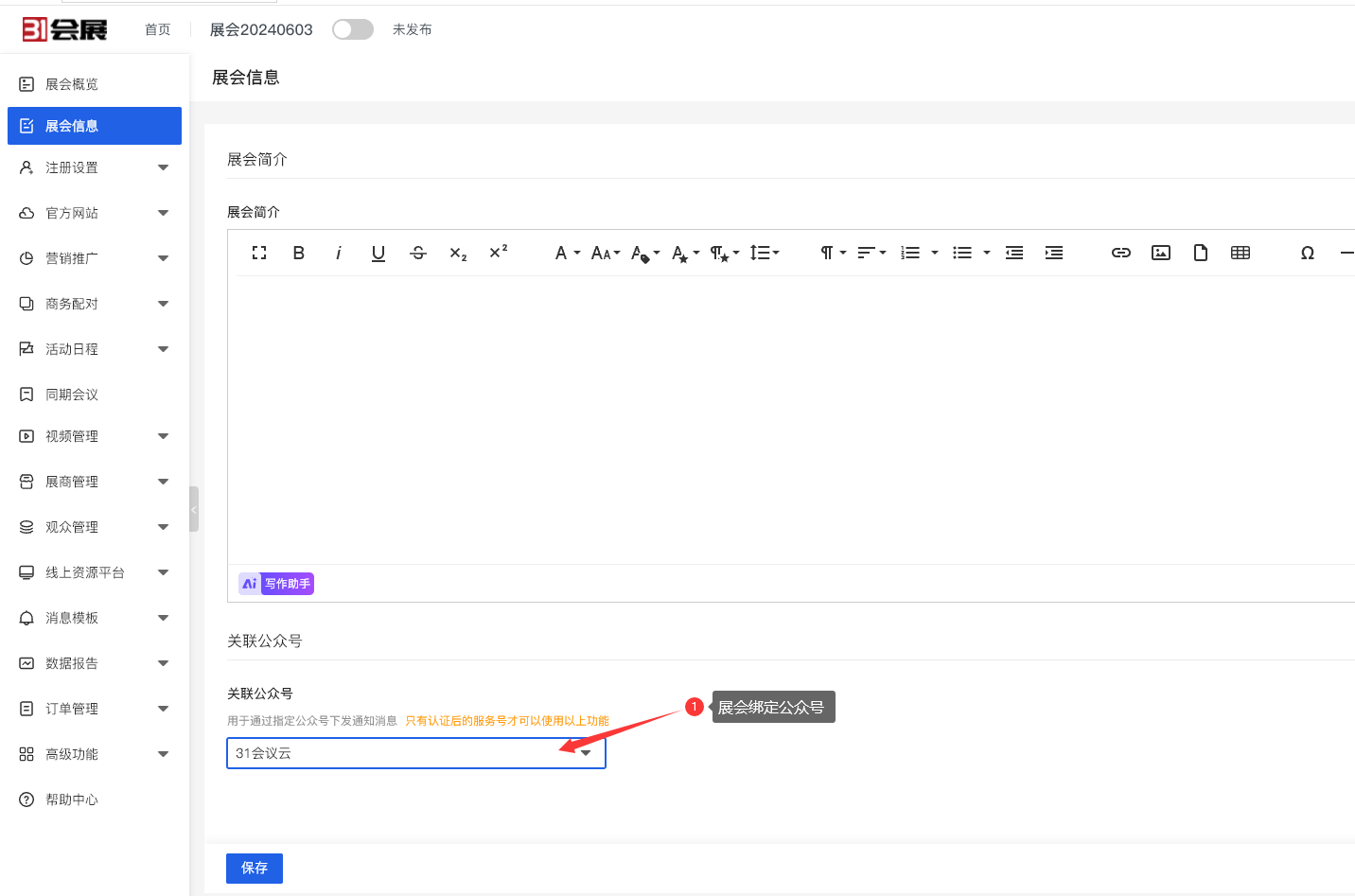
Task: Open the AI 写作助手 button
Action: click(276, 584)
